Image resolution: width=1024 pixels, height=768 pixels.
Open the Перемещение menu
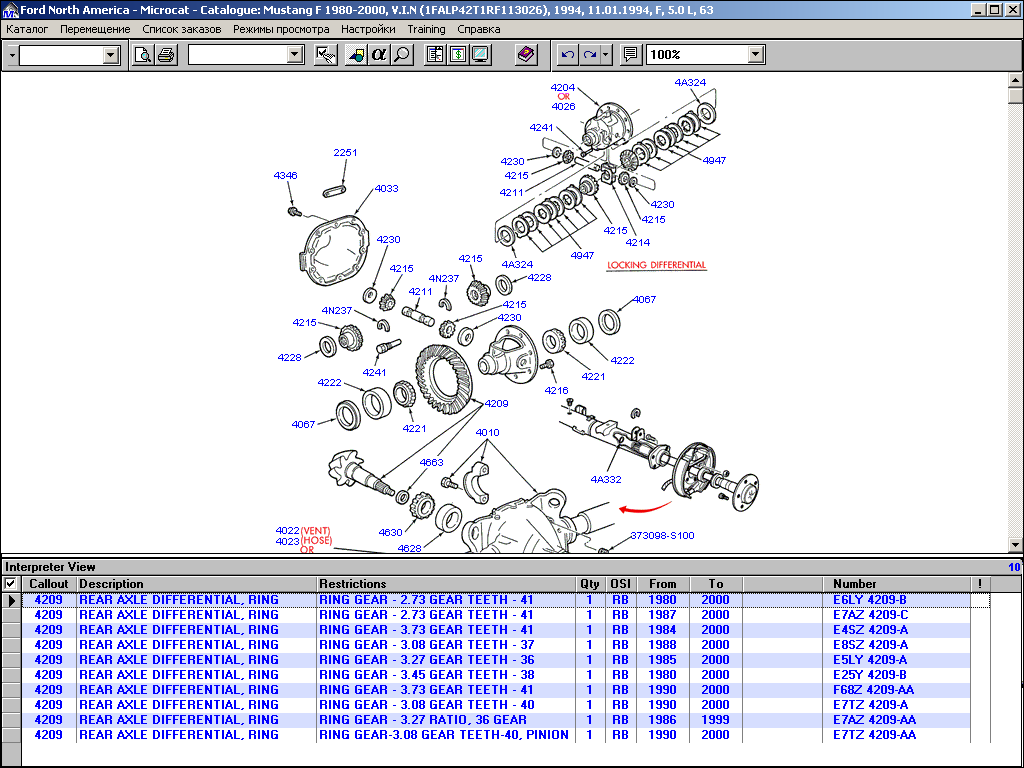click(95, 29)
